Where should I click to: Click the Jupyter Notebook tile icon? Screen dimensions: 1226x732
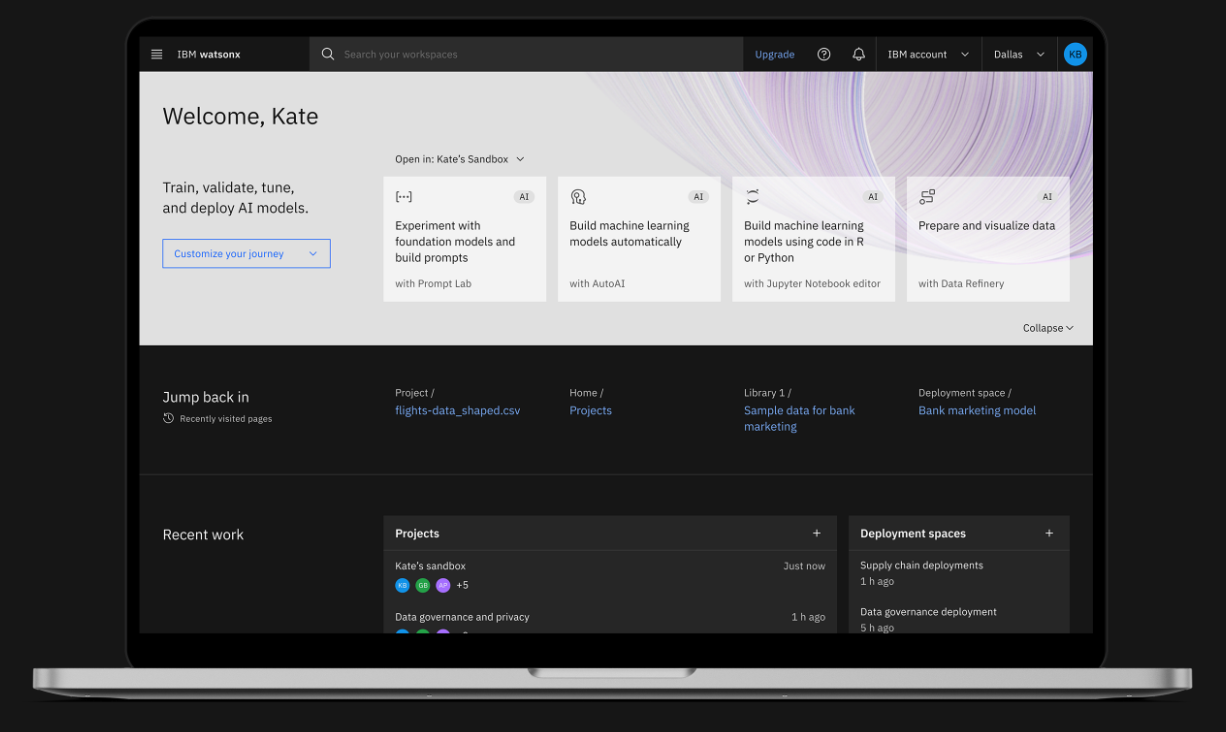coord(753,197)
